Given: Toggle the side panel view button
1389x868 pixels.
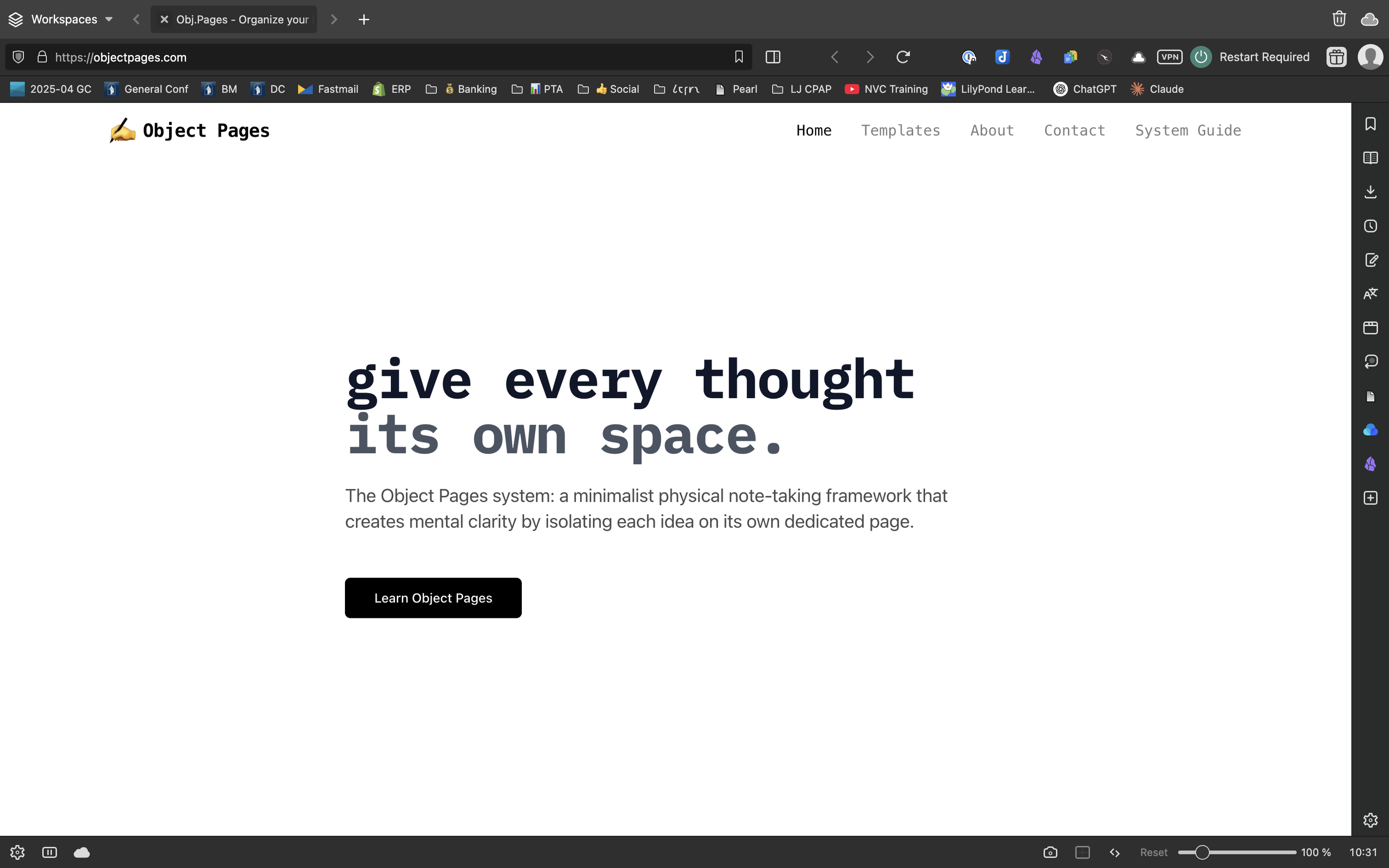Looking at the screenshot, I should coord(773,57).
